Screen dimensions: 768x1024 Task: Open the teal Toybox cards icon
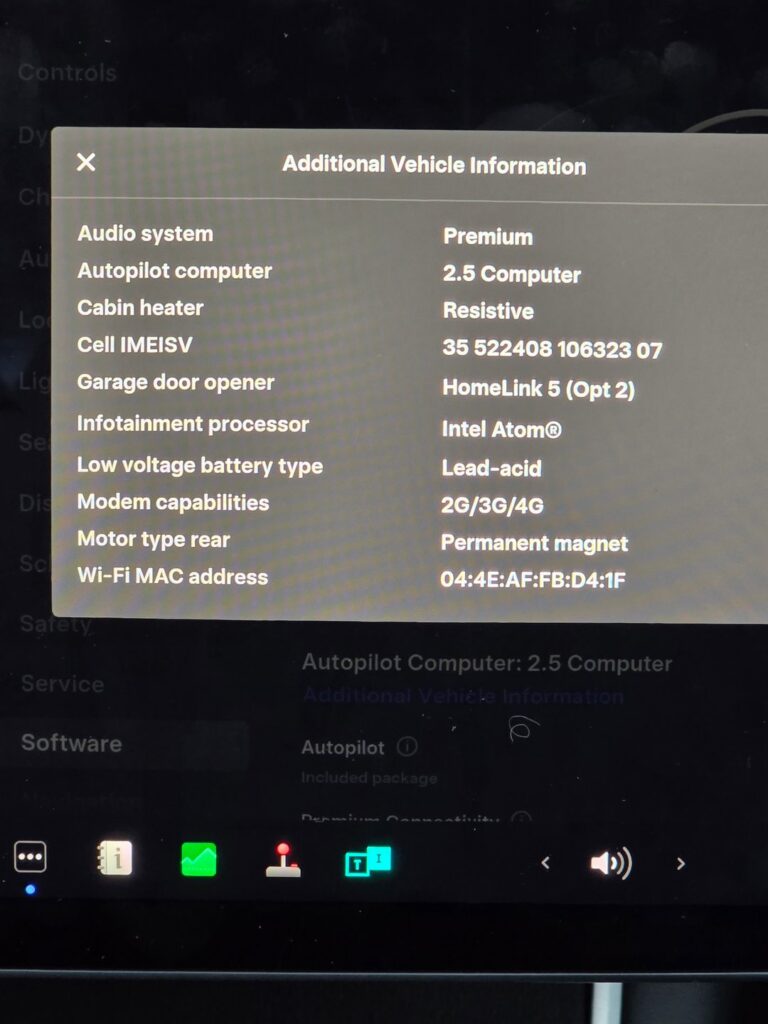368,861
